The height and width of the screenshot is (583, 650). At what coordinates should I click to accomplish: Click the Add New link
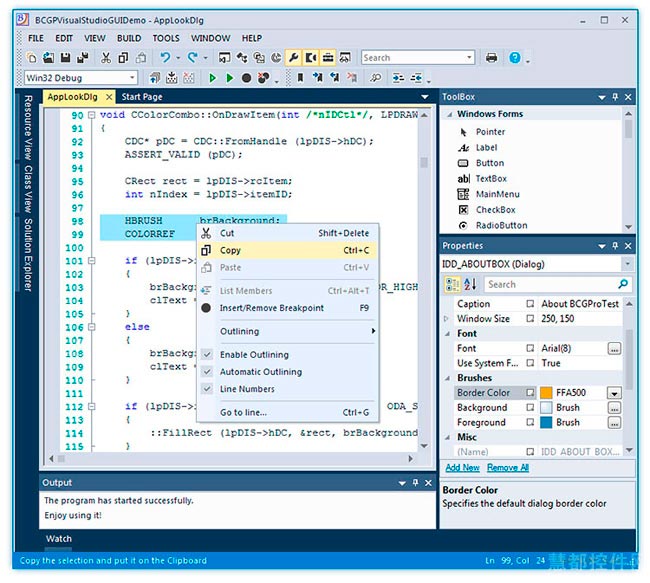pyautogui.click(x=463, y=468)
